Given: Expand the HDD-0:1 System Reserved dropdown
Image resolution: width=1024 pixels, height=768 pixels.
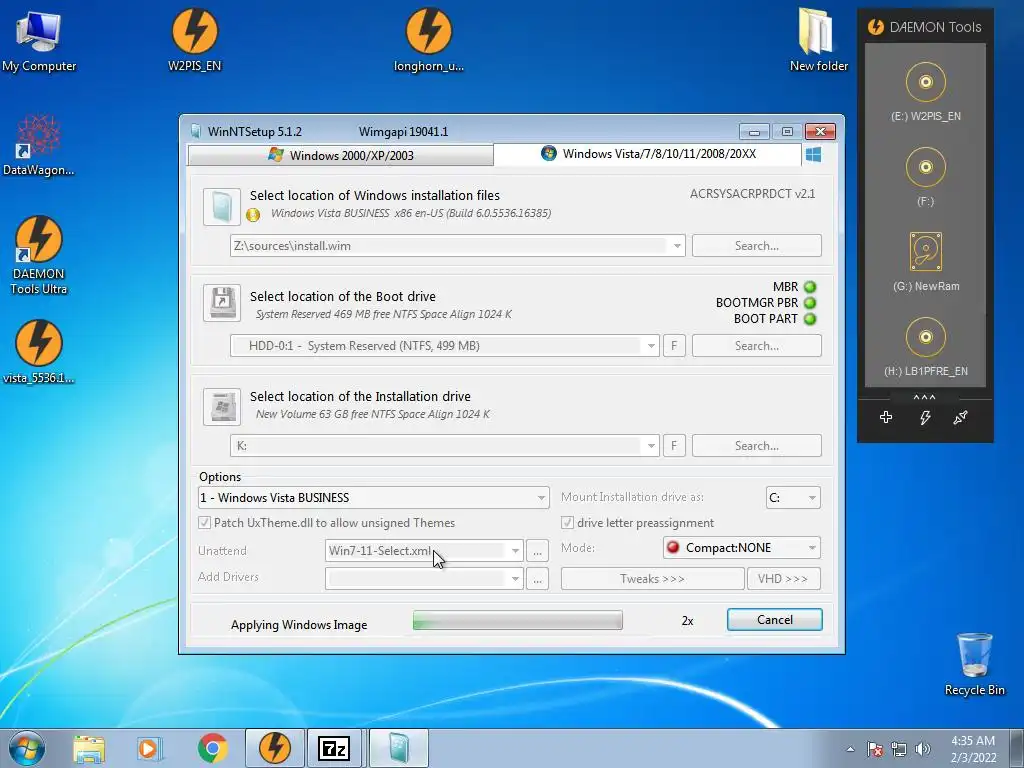Looking at the screenshot, I should pyautogui.click(x=651, y=346).
